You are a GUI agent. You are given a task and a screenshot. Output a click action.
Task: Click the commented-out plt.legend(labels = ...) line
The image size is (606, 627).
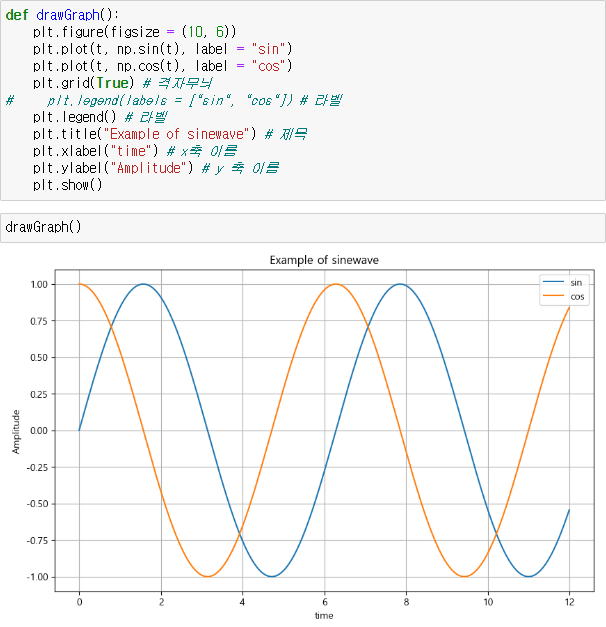(174, 100)
